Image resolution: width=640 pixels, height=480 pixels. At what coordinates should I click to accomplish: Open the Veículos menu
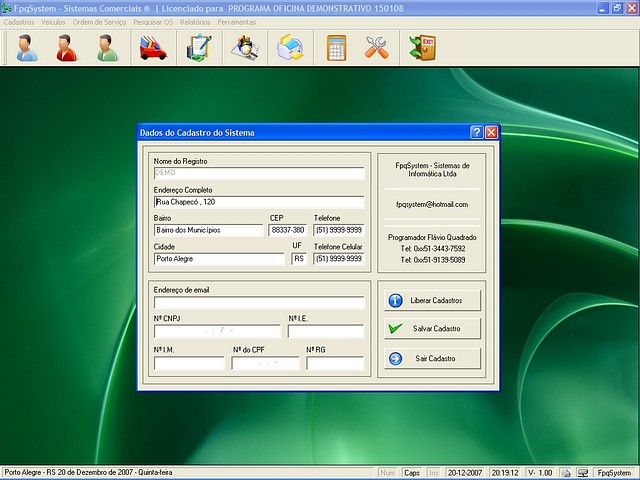pos(53,22)
